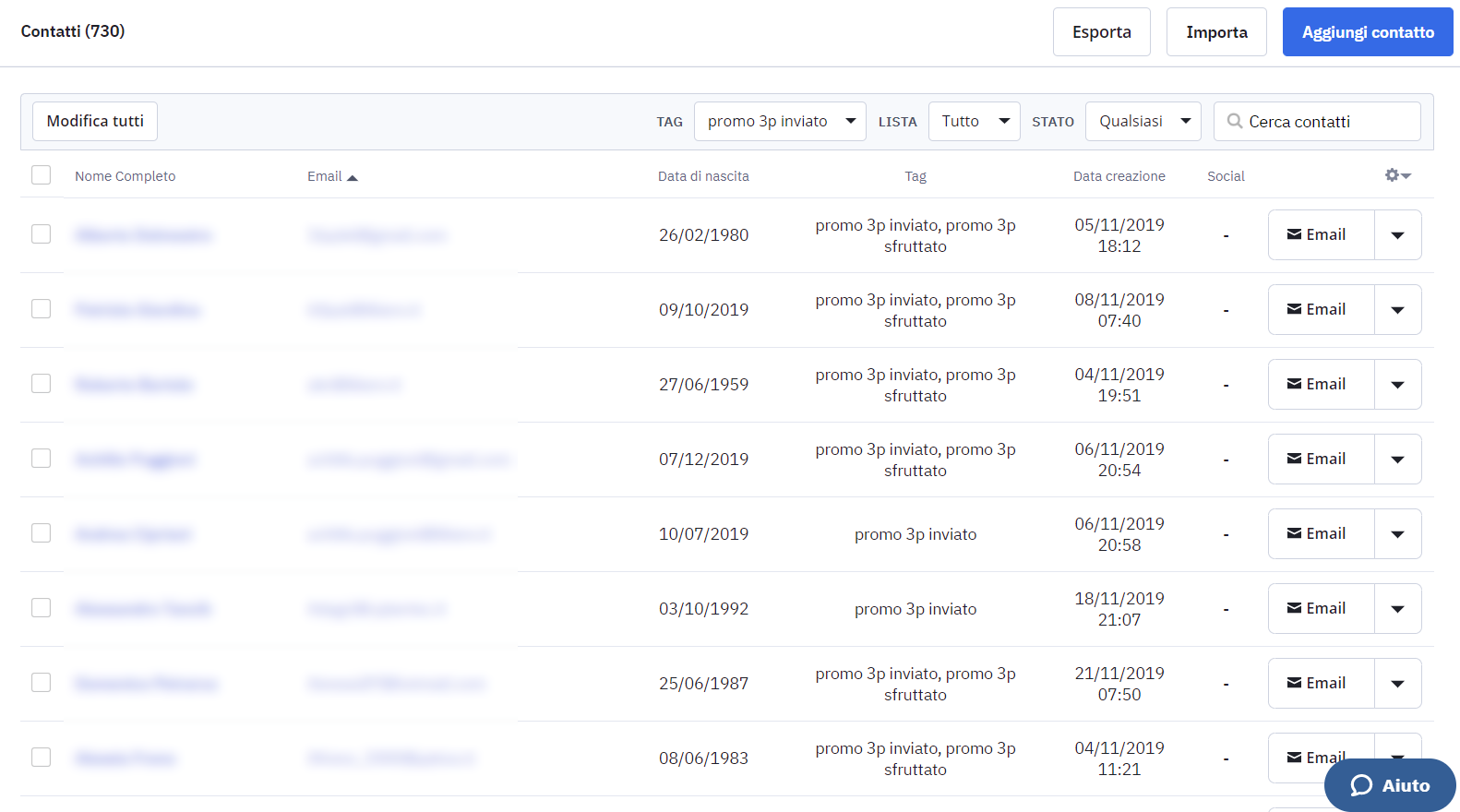Screen dimensions: 1460x812
Task: Email the contact born 10/07/2019
Action: (x=1322, y=534)
